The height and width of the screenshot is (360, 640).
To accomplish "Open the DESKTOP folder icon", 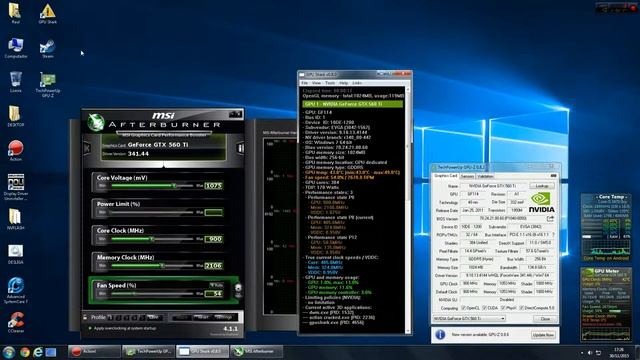I will pyautogui.click(x=16, y=116).
